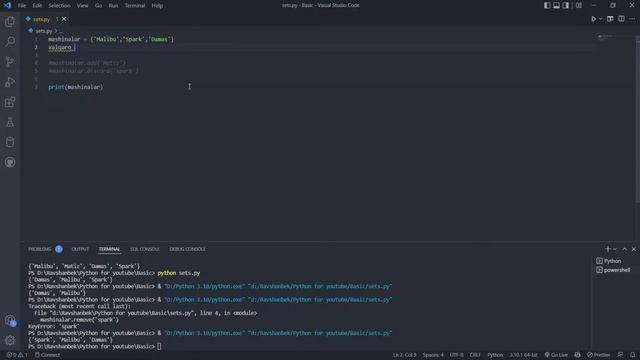Toggle the primary side bar layout

click(547, 5)
